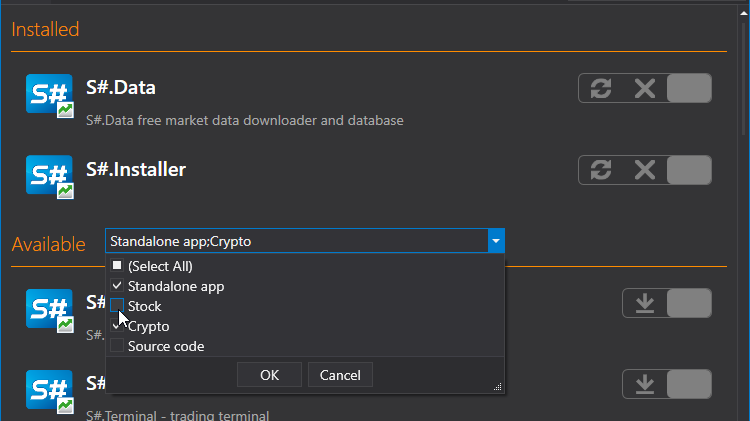Collapse the filter dropdown using blue arrow
The width and height of the screenshot is (750, 421).
click(496, 241)
